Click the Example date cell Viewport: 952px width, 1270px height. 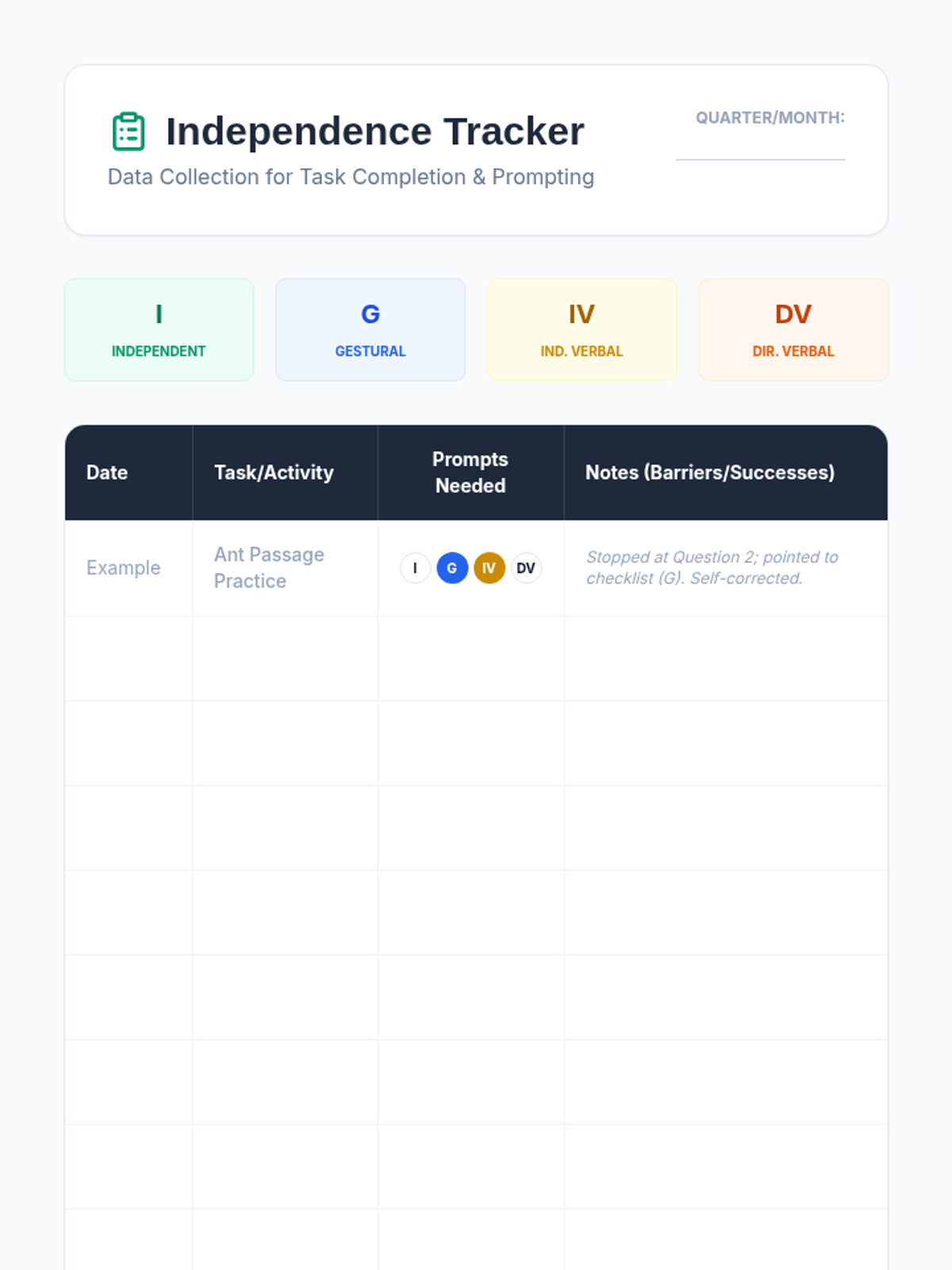(x=124, y=568)
